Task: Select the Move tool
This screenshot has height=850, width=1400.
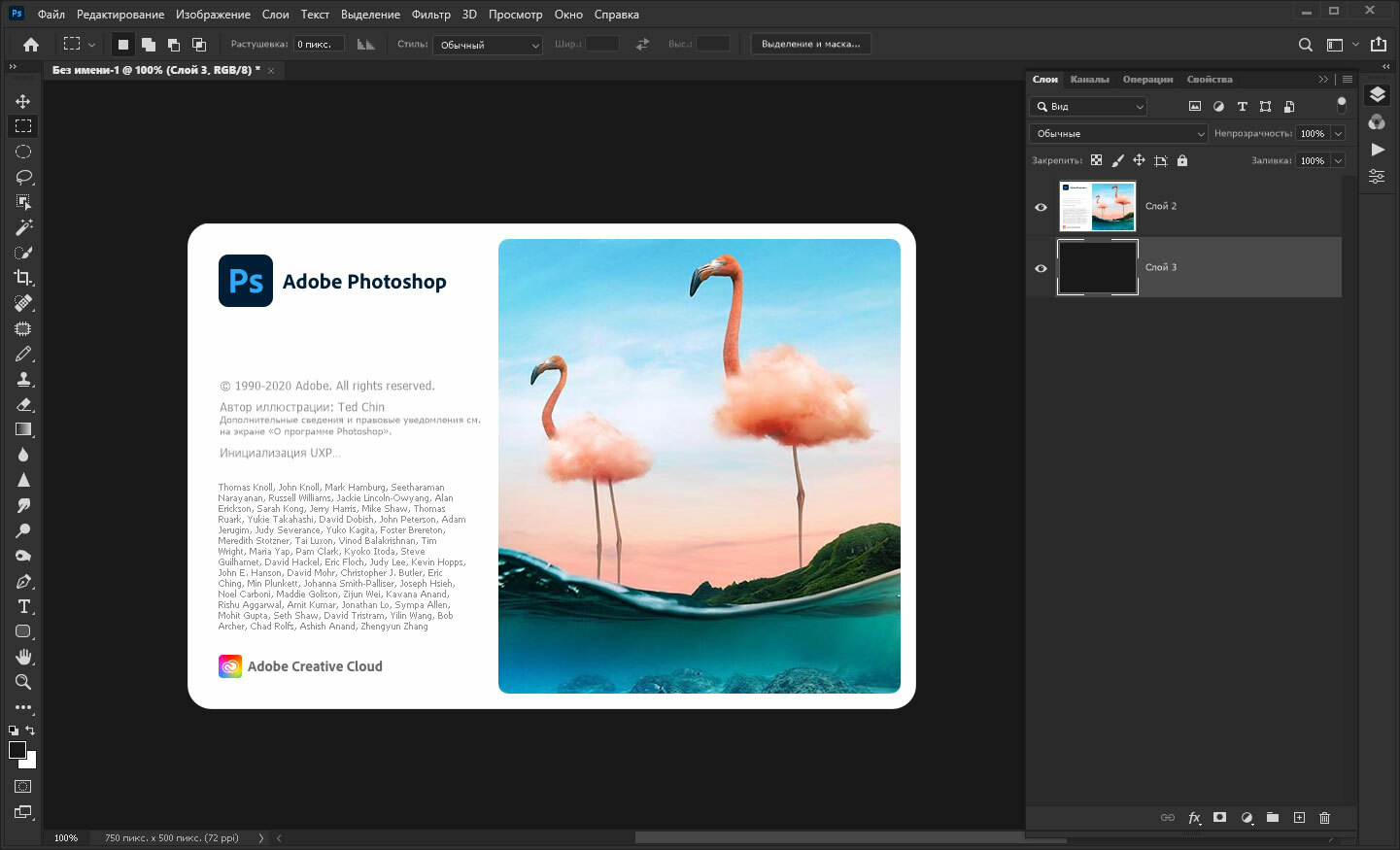Action: [23, 101]
